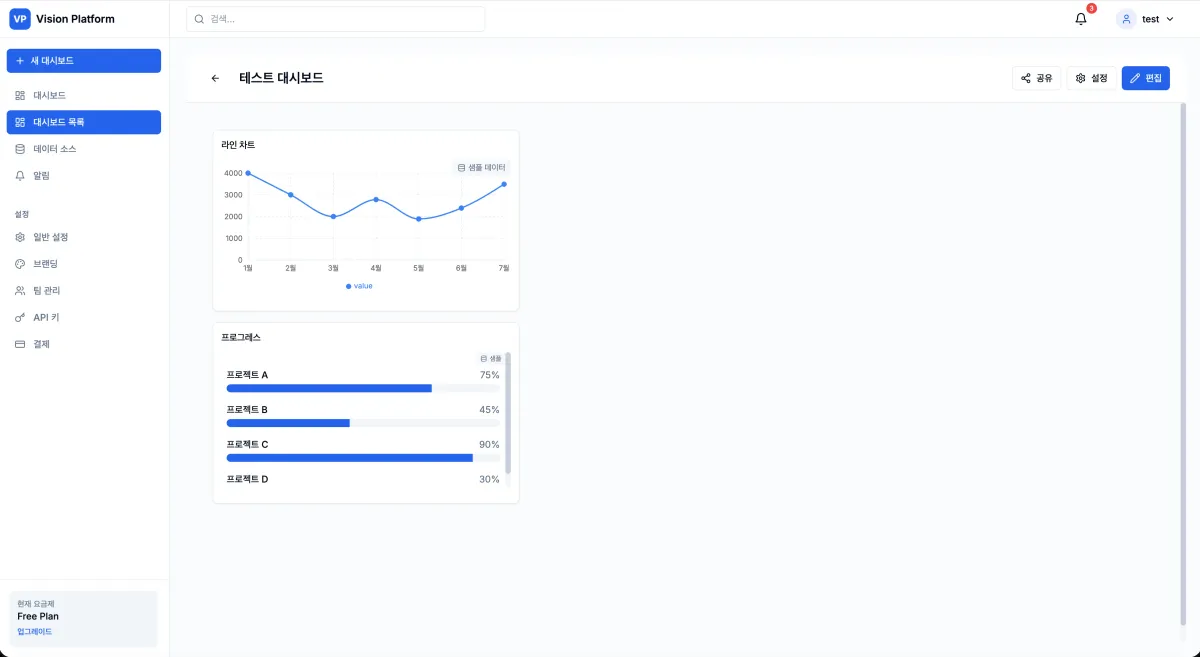The image size is (1200, 657).
Task: Go to 브랜딩 settings
Action: 45,264
